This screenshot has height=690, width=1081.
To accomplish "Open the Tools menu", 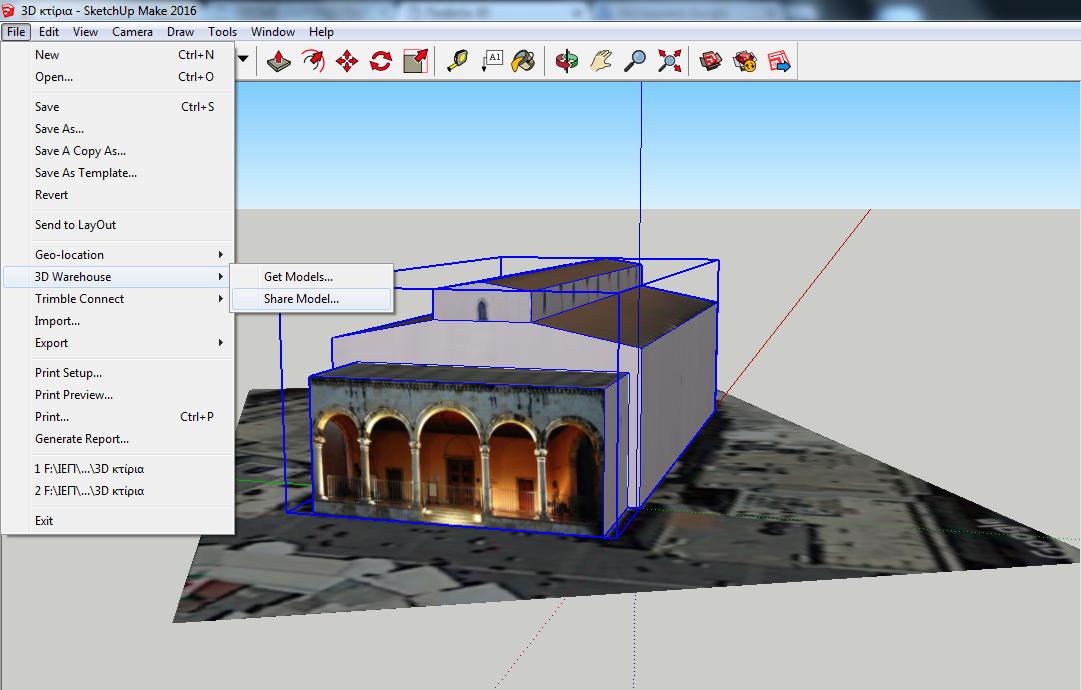I will click(x=222, y=32).
